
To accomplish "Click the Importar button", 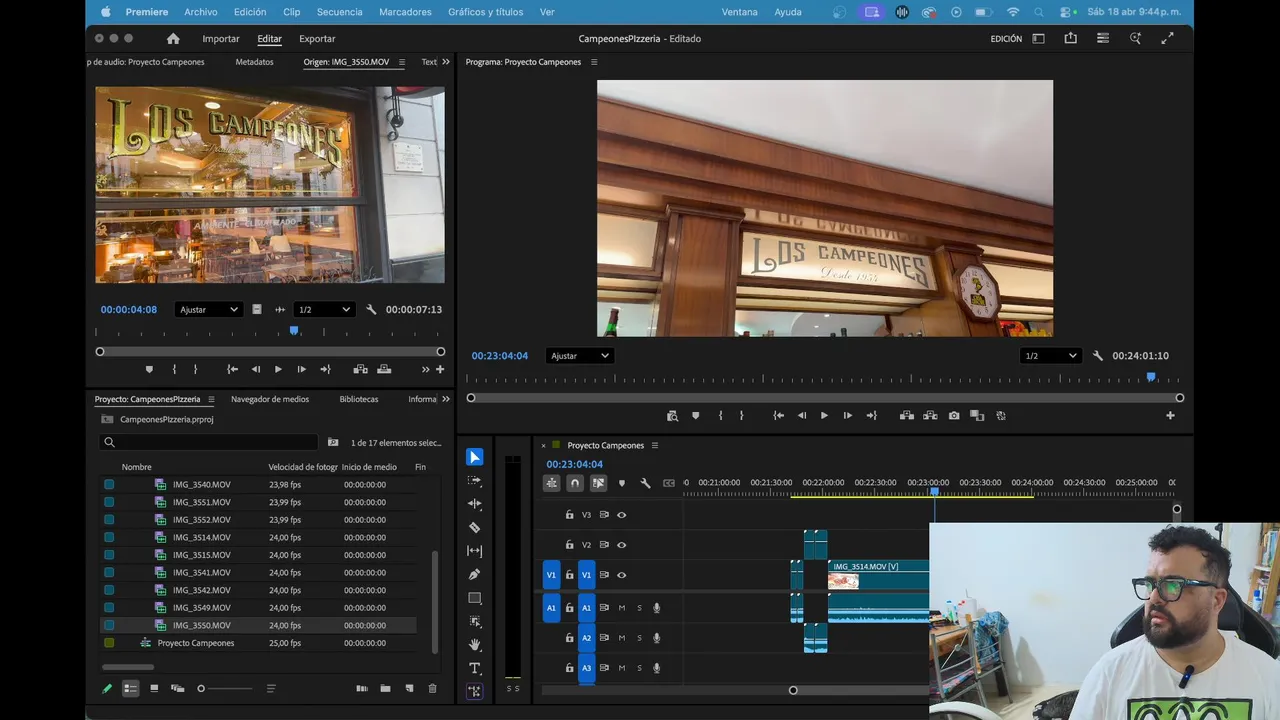I will 221,39.
